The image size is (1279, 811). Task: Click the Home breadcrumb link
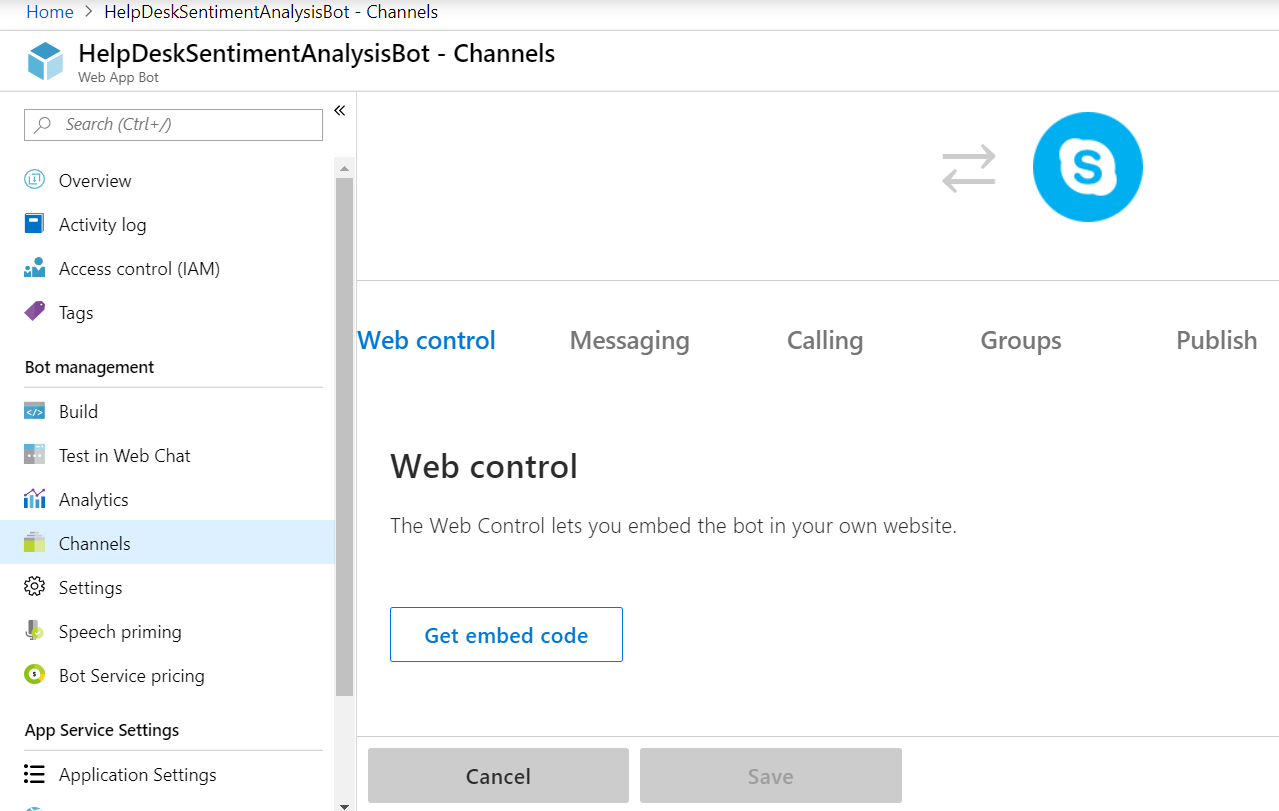[x=50, y=12]
